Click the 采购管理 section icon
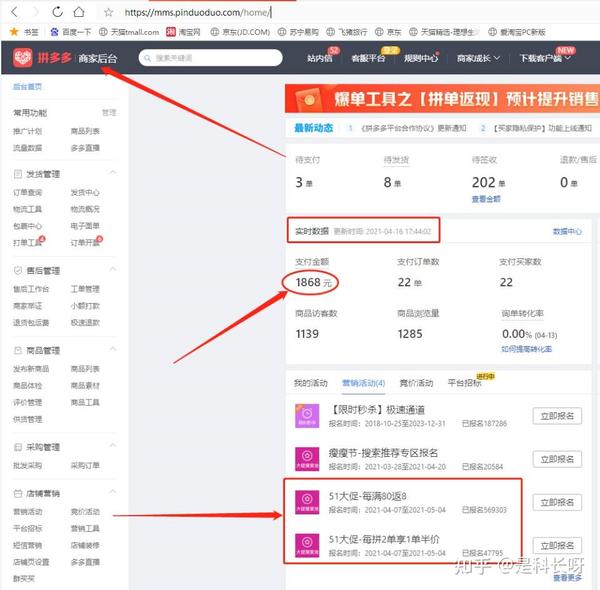 click(18, 447)
